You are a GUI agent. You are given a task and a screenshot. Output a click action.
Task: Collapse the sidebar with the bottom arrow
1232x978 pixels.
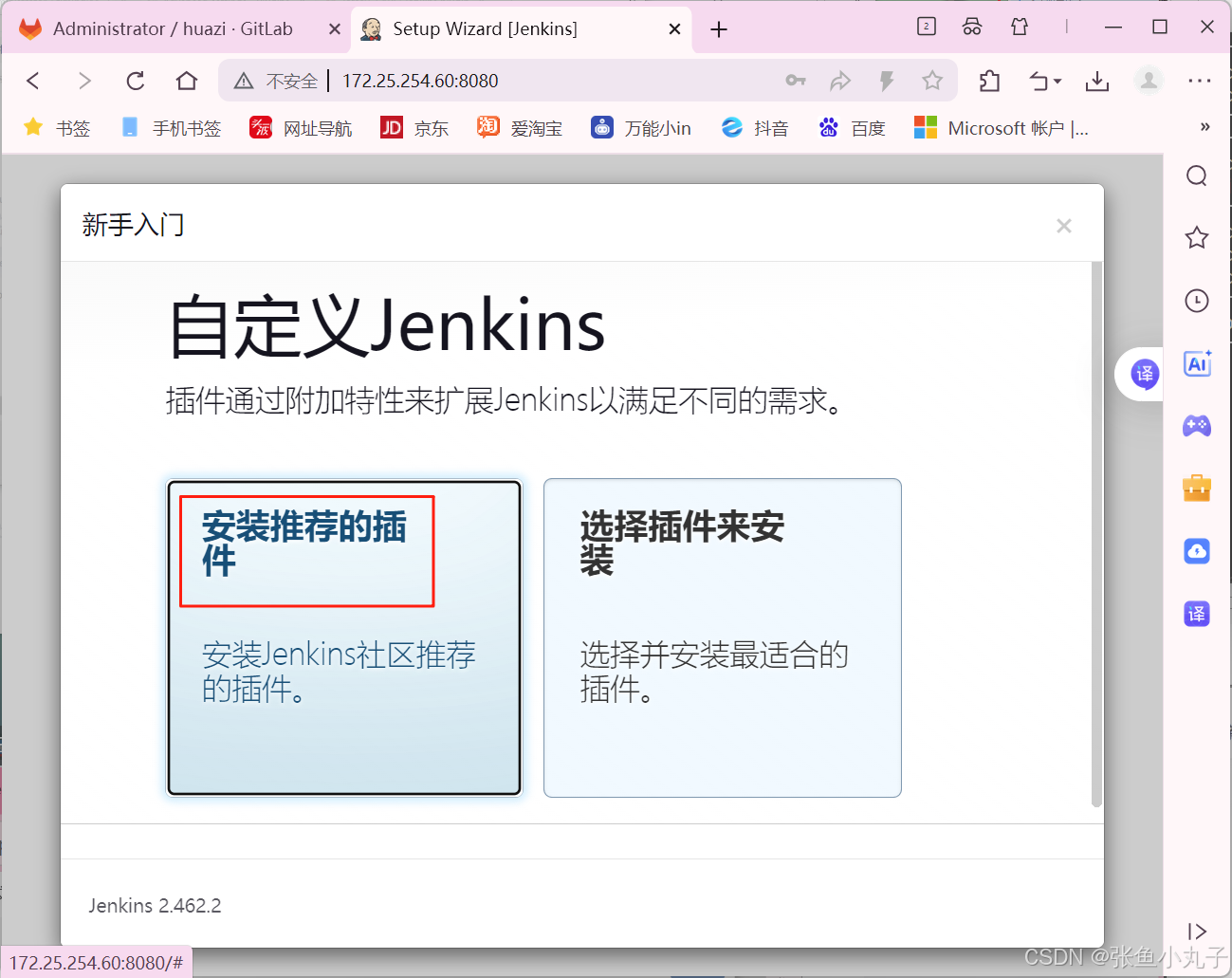pyautogui.click(x=1197, y=932)
